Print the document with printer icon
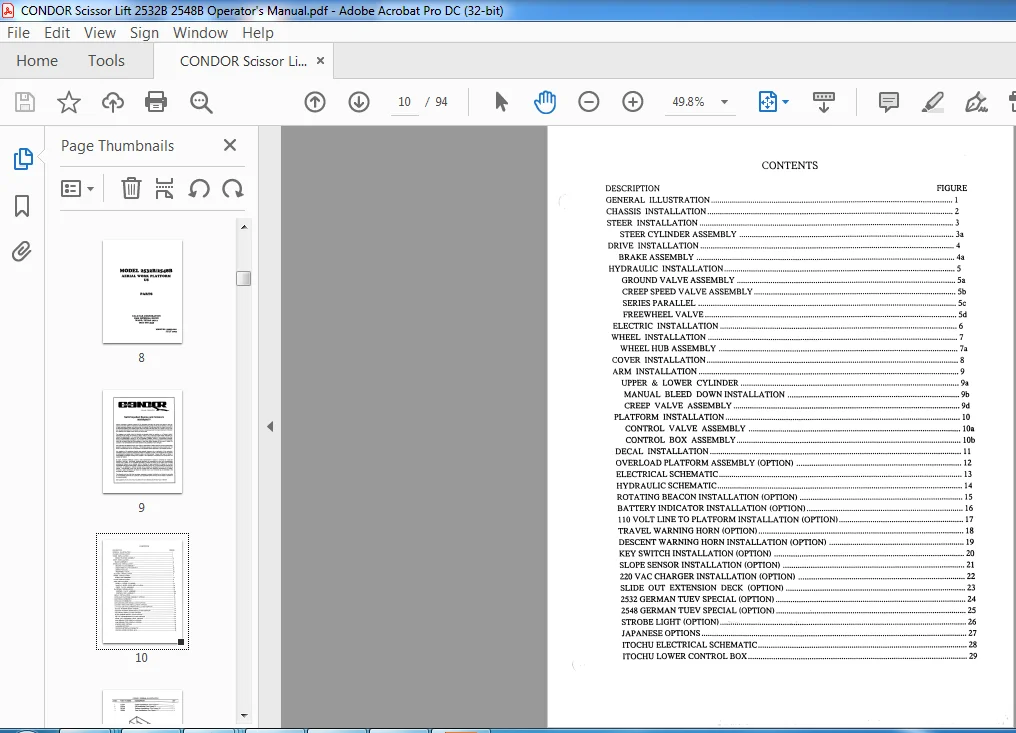The width and height of the screenshot is (1016, 733). [156, 102]
